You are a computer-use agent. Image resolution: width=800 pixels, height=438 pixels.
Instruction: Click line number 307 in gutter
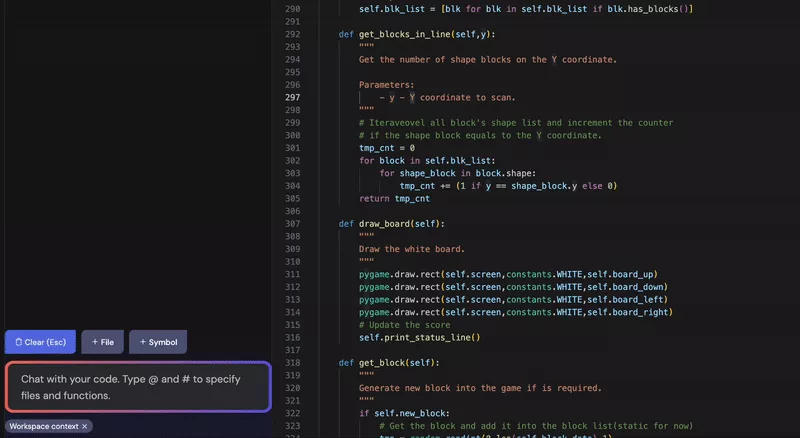(292, 224)
